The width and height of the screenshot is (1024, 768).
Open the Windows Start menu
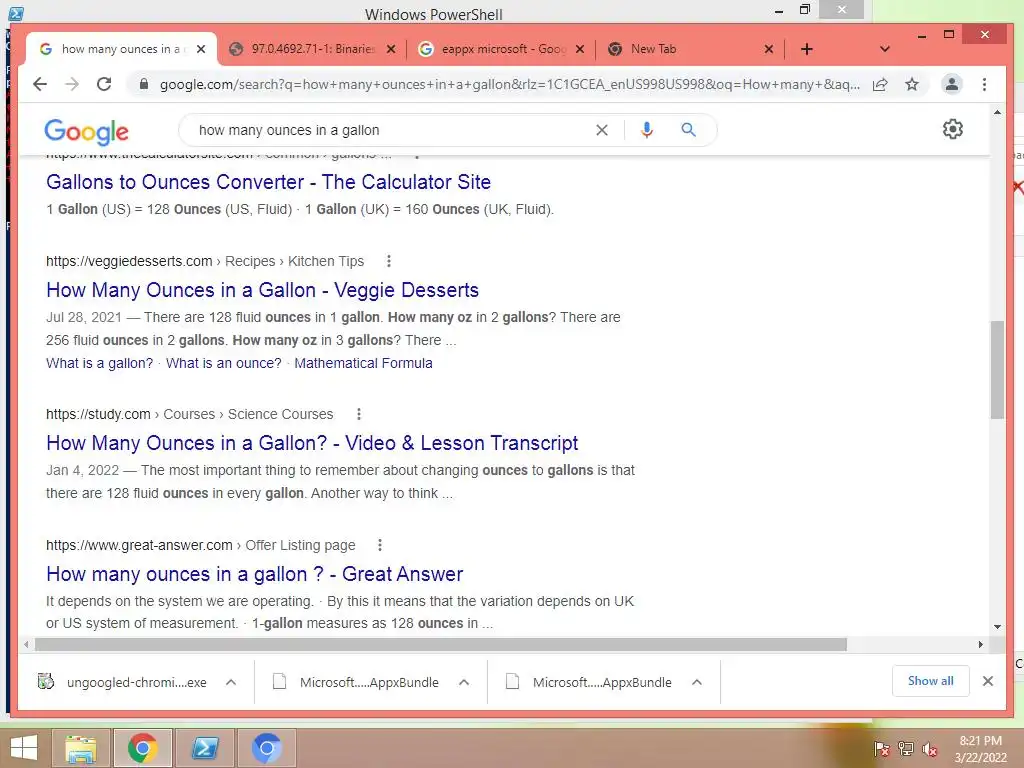24,748
